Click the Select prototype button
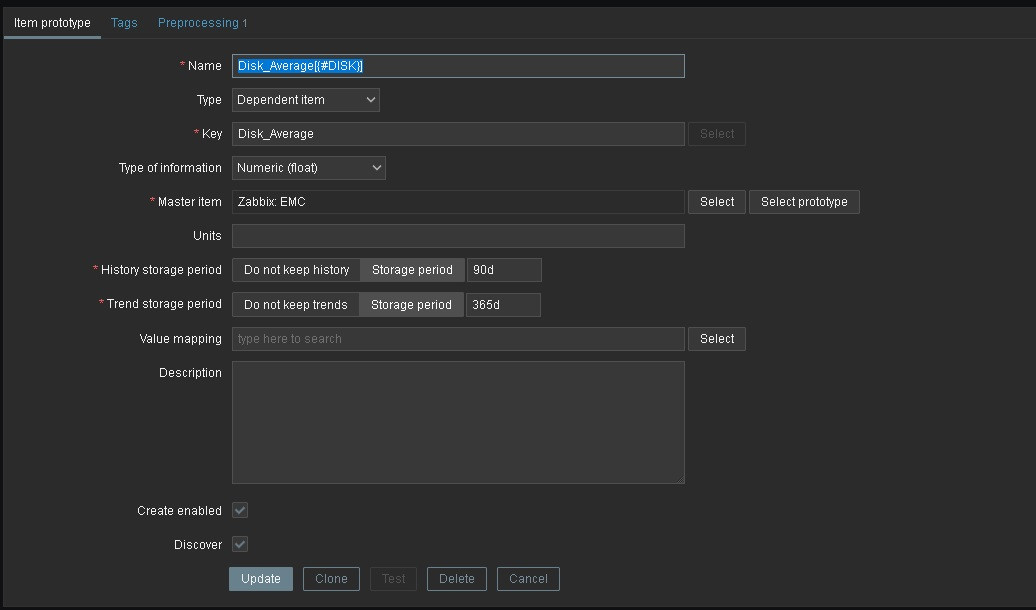This screenshot has width=1036, height=610. (803, 202)
